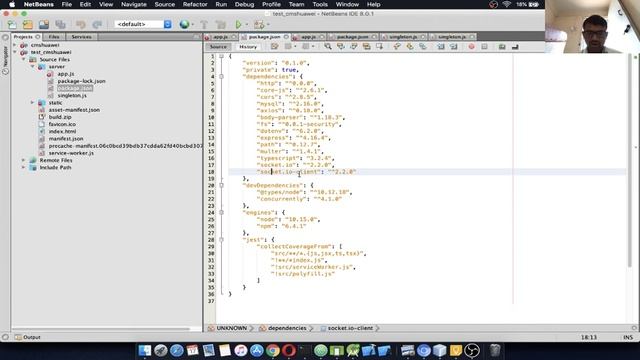
Task: Click the Find Selection magnifier icon
Action: click(328, 47)
